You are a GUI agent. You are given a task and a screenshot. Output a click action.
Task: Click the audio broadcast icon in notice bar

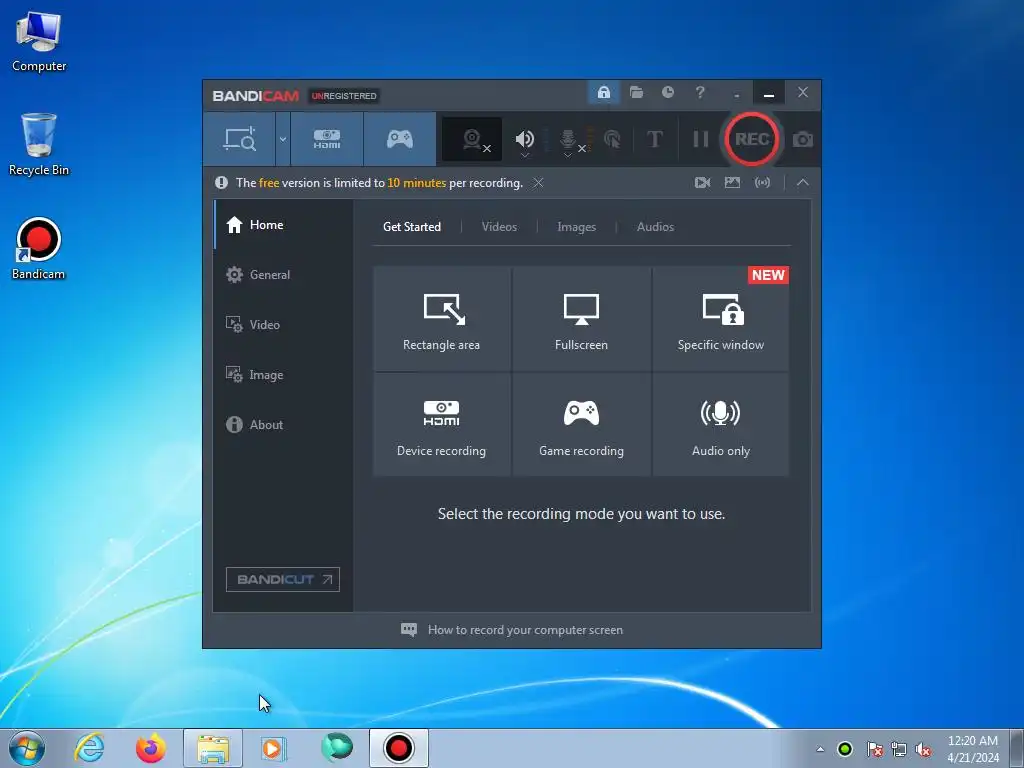click(x=762, y=183)
